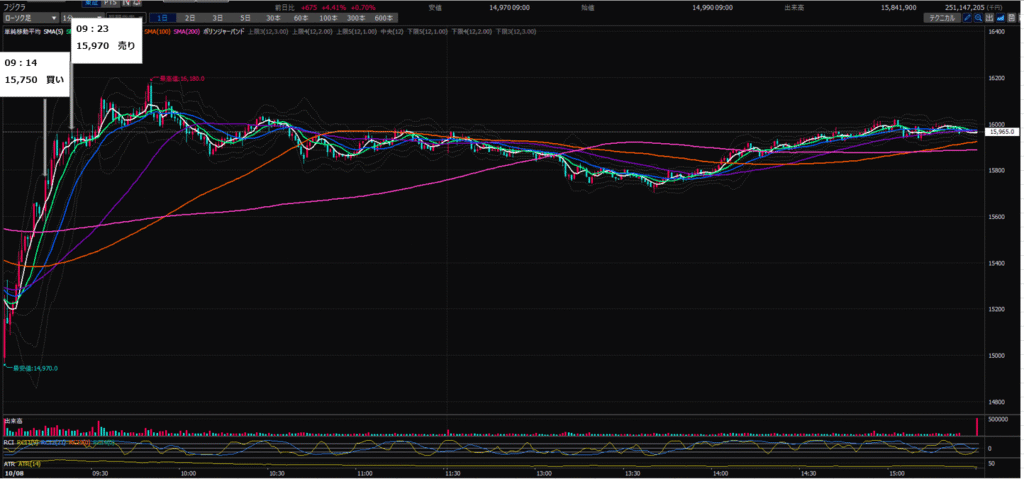Click the bar chart display icon
The height and width of the screenshot is (479, 1024).
tap(989, 18)
